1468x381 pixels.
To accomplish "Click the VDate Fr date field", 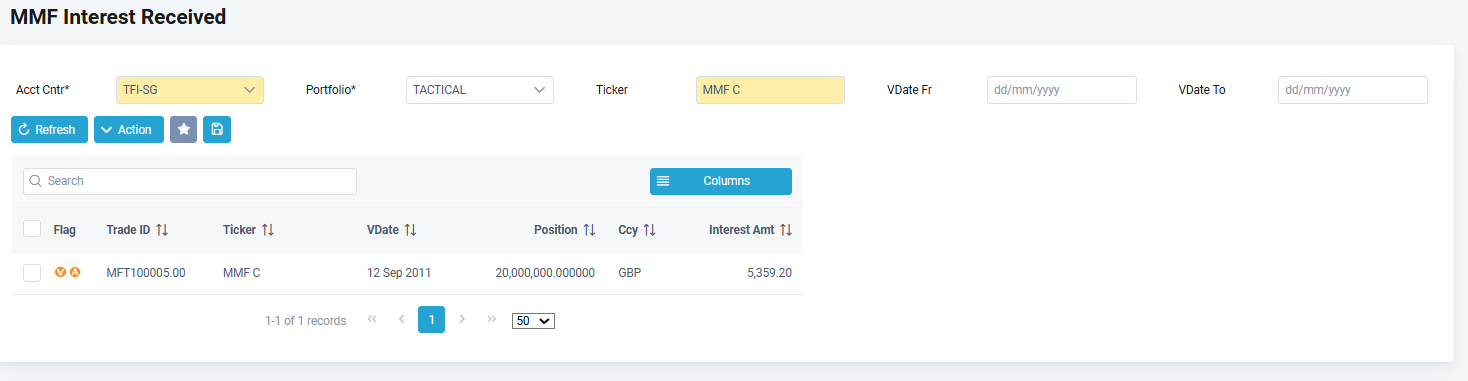I will coord(1062,90).
